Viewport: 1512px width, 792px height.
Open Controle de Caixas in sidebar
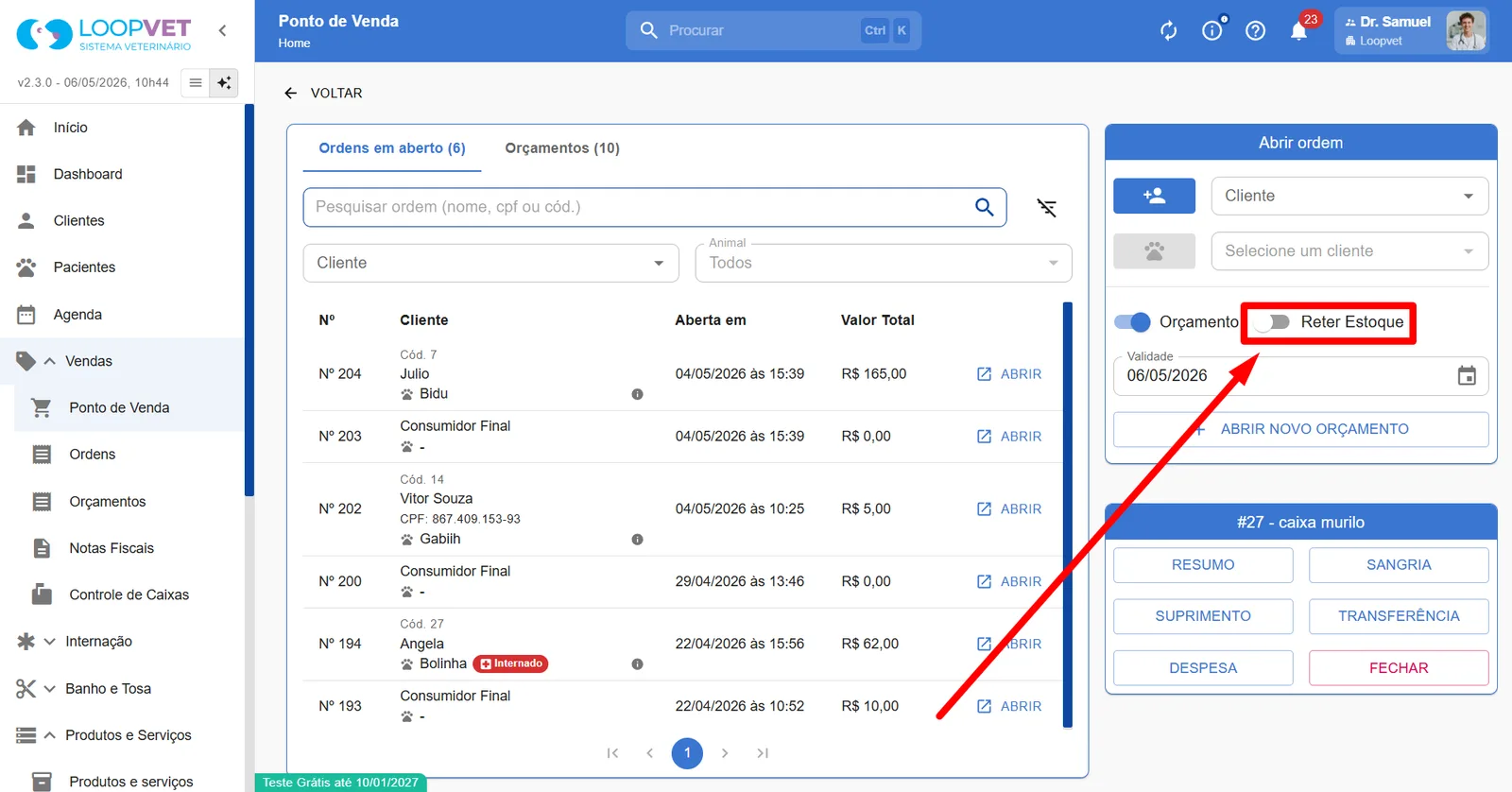129,594
